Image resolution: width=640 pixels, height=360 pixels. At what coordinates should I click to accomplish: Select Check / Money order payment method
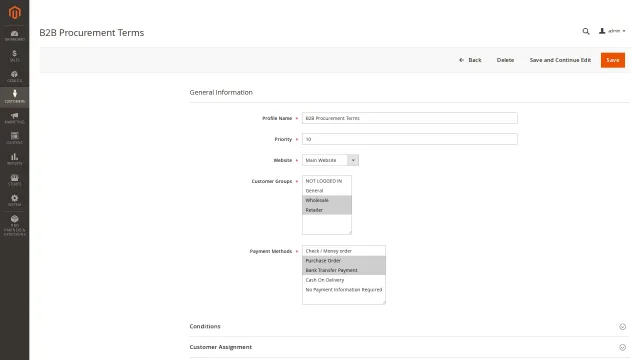tap(344, 251)
